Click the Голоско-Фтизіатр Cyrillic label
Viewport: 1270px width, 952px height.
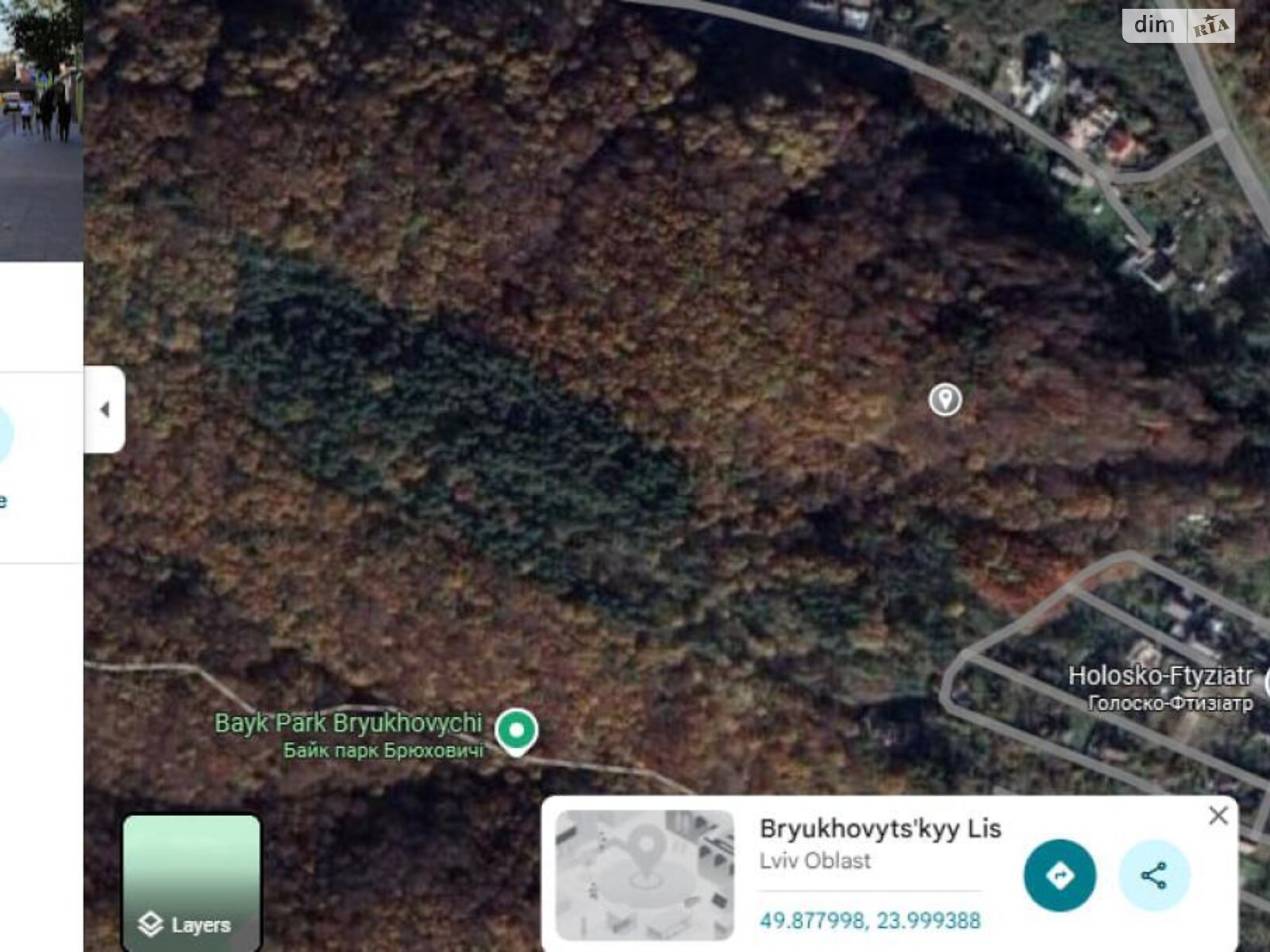pyautogui.click(x=1170, y=703)
